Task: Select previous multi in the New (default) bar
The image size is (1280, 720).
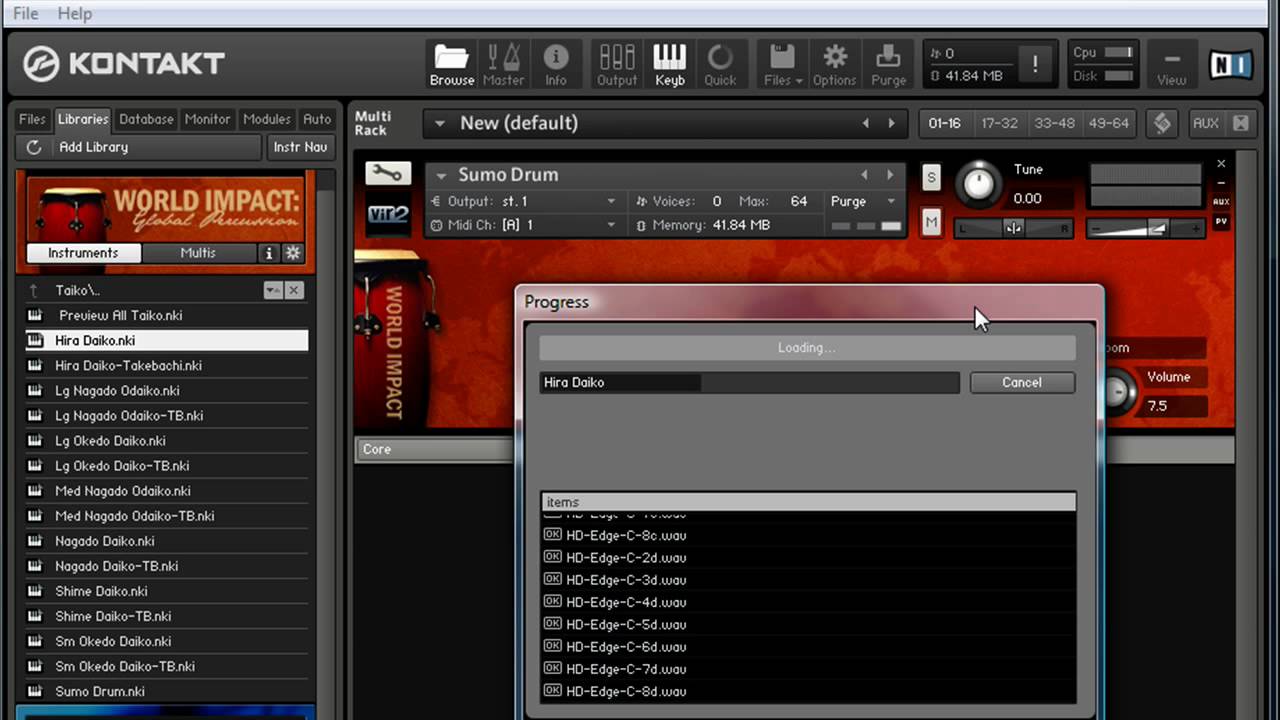Action: point(866,123)
